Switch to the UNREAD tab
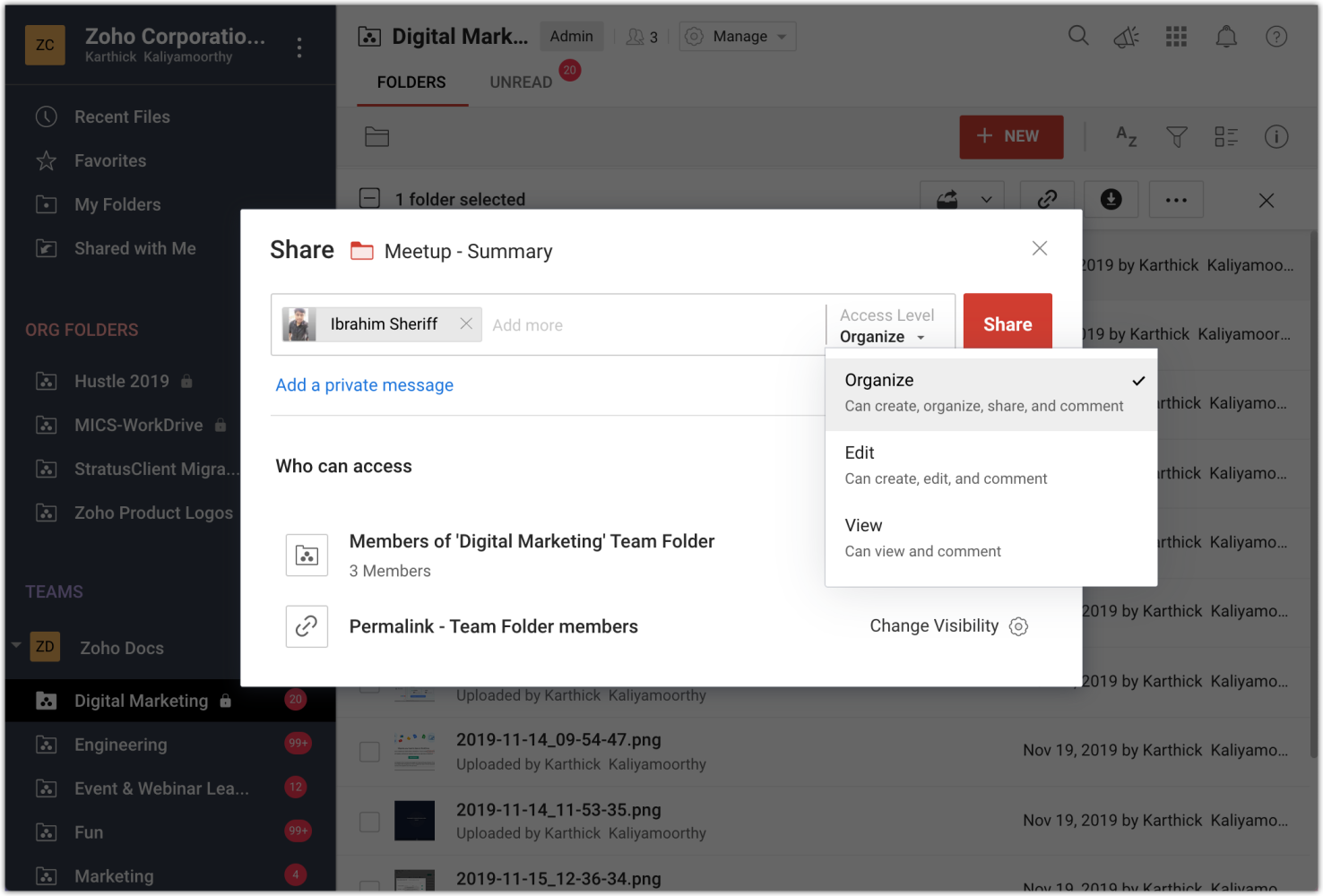The height and width of the screenshot is (896, 1323). pyautogui.click(x=520, y=82)
